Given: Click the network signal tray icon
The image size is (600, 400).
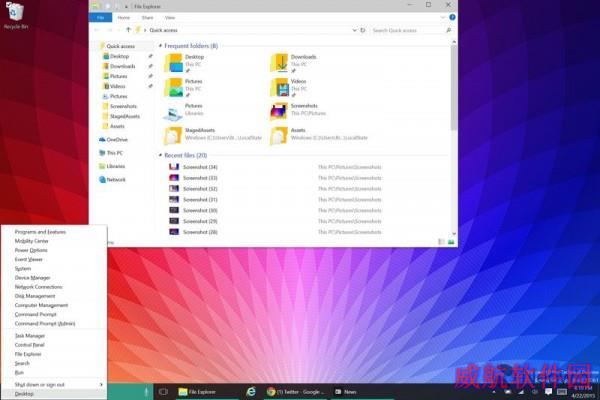Looking at the screenshot, I should click(521, 392).
